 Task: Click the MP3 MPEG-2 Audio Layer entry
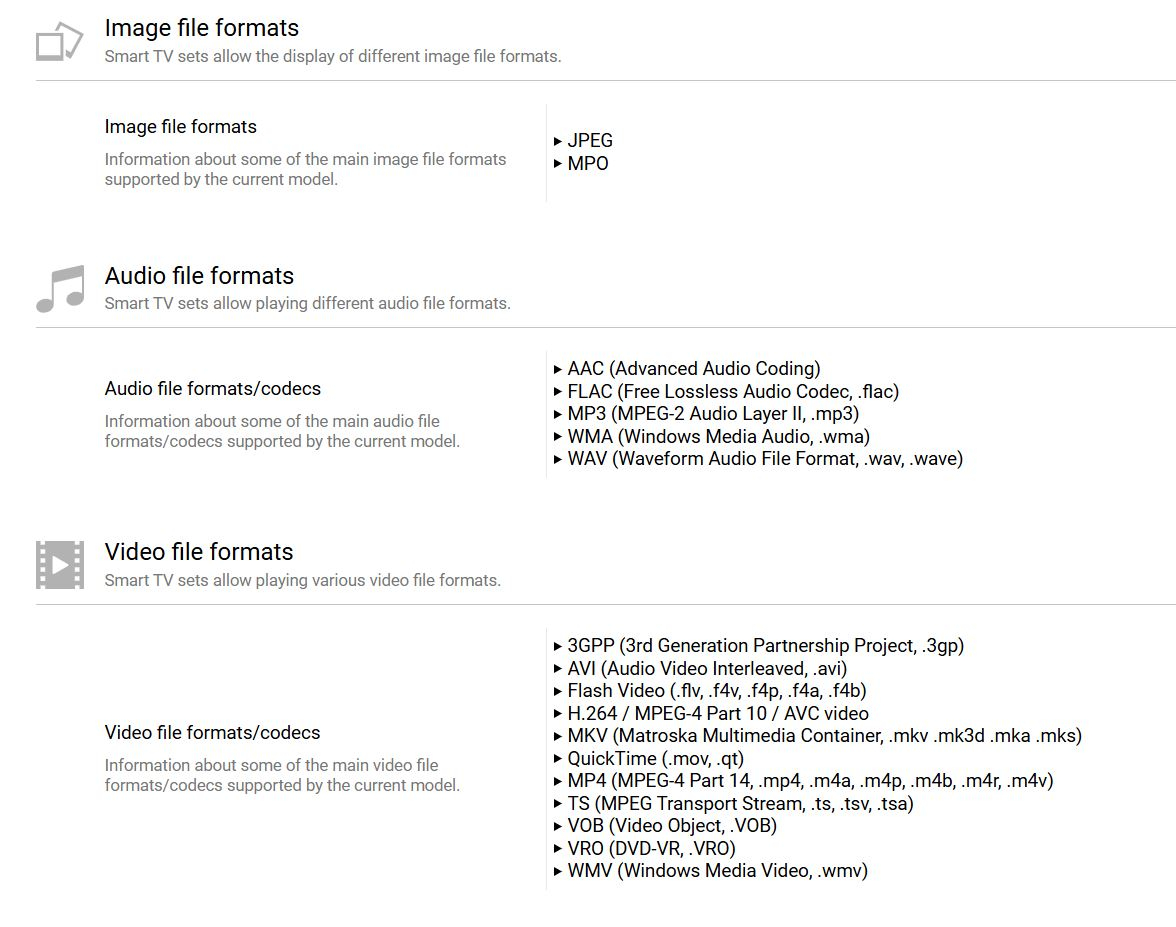click(x=713, y=414)
